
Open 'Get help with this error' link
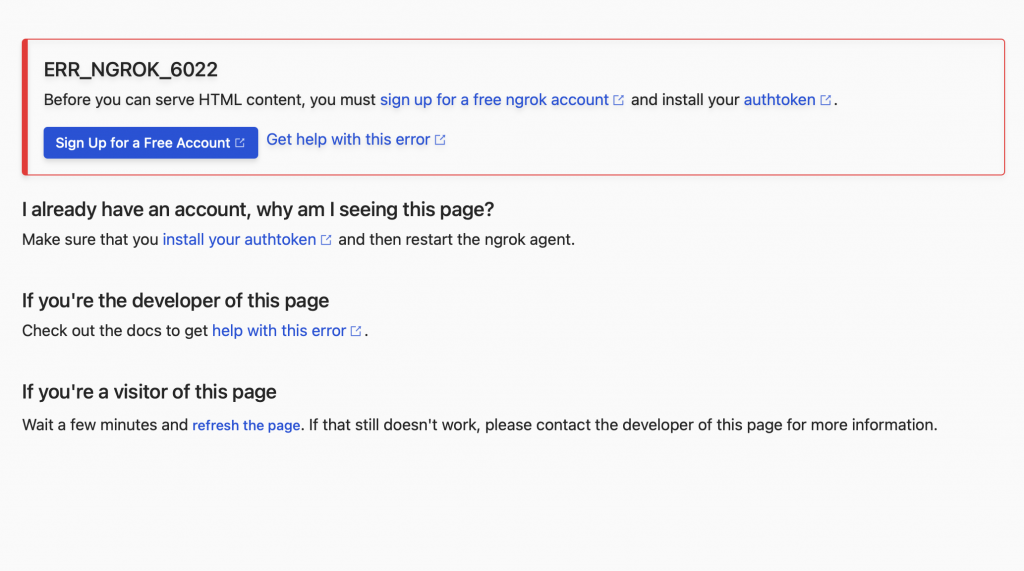pos(348,139)
